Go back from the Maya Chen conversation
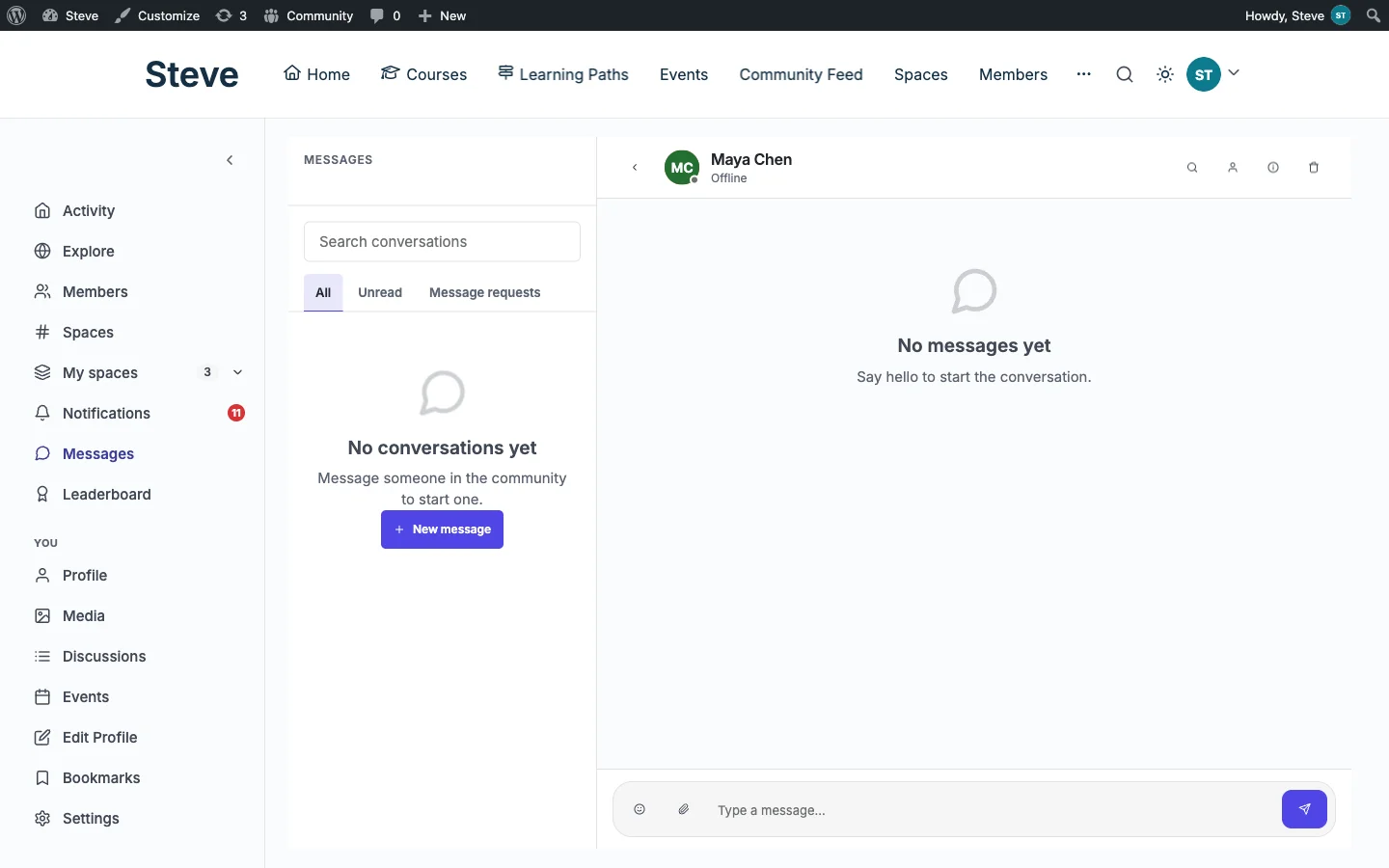This screenshot has width=1389, height=868. point(635,168)
